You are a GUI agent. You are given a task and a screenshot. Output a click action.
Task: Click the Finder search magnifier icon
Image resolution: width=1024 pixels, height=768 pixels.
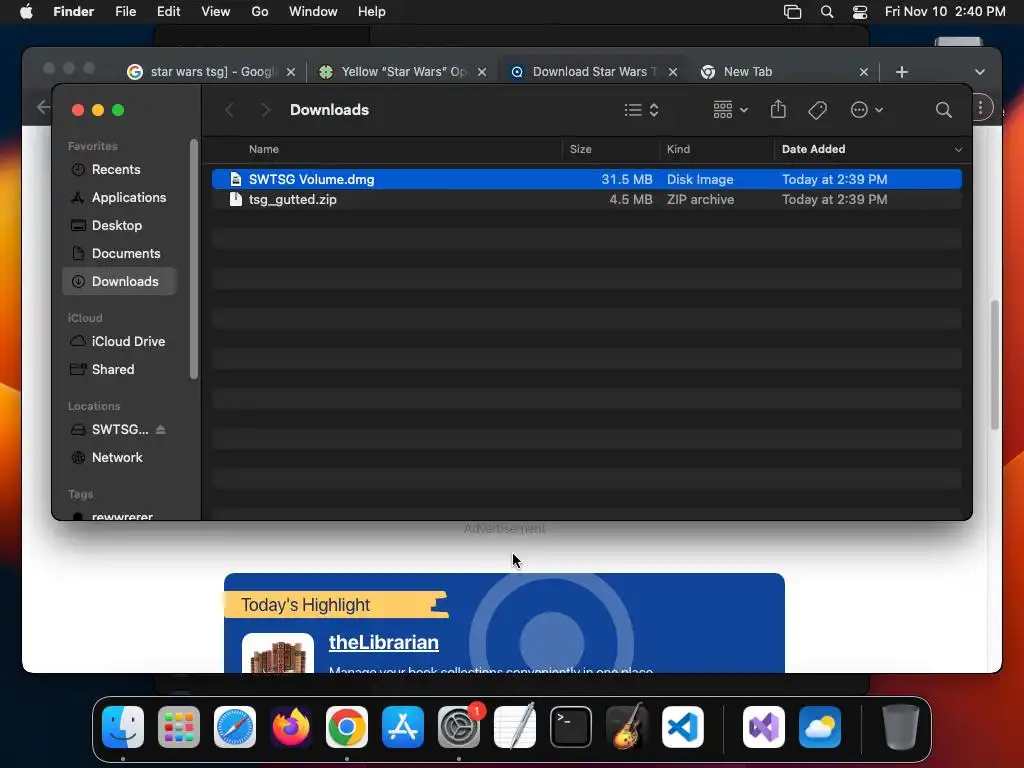point(943,110)
